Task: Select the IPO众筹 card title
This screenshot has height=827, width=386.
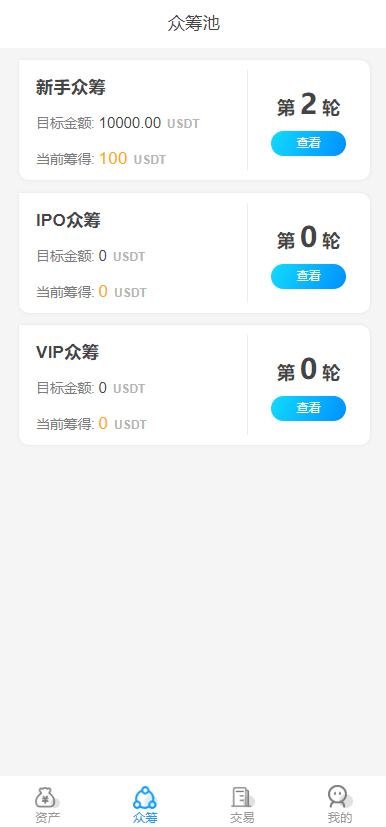Action: coord(68,220)
